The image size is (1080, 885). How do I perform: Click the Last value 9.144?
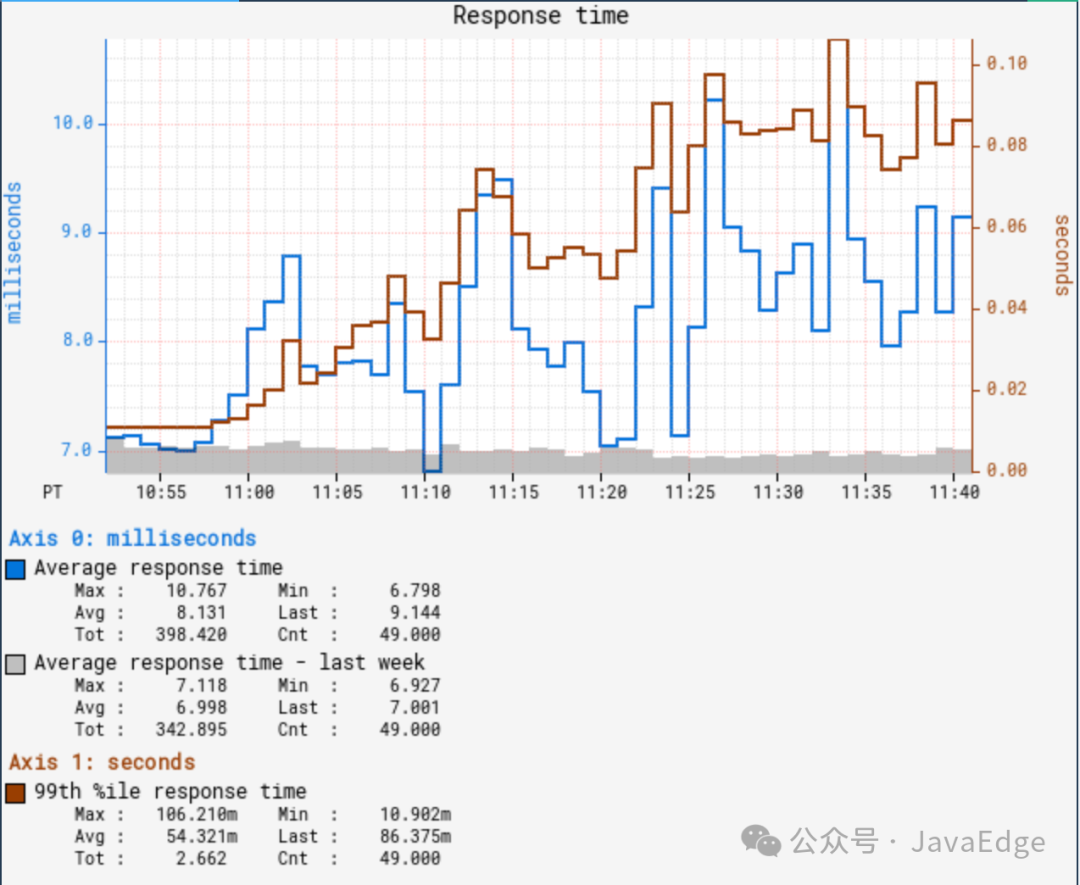tap(415, 613)
